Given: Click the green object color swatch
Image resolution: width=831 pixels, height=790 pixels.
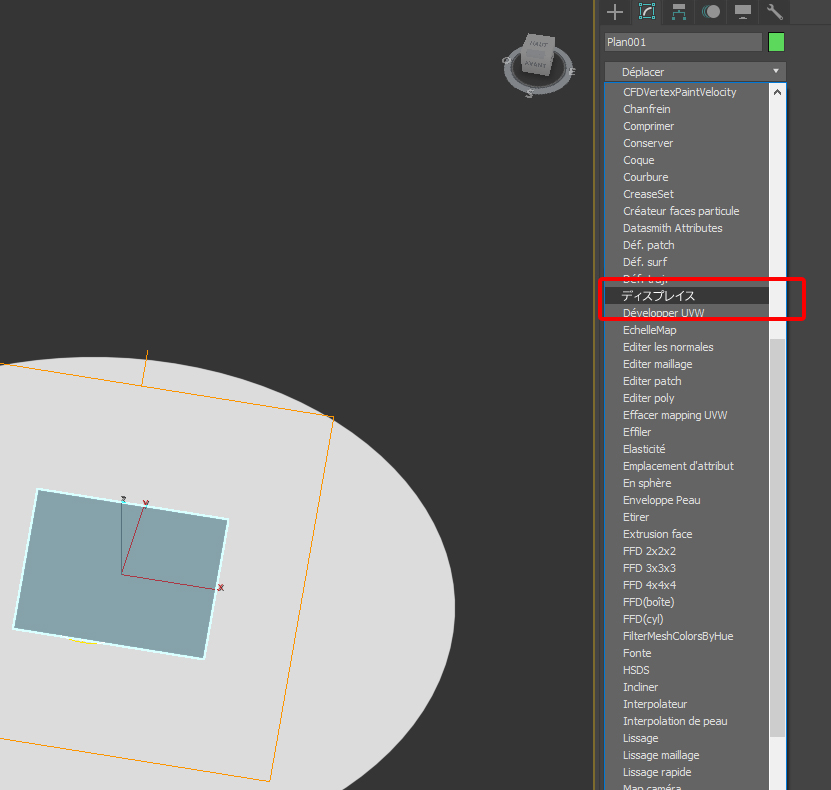Looking at the screenshot, I should point(776,42).
